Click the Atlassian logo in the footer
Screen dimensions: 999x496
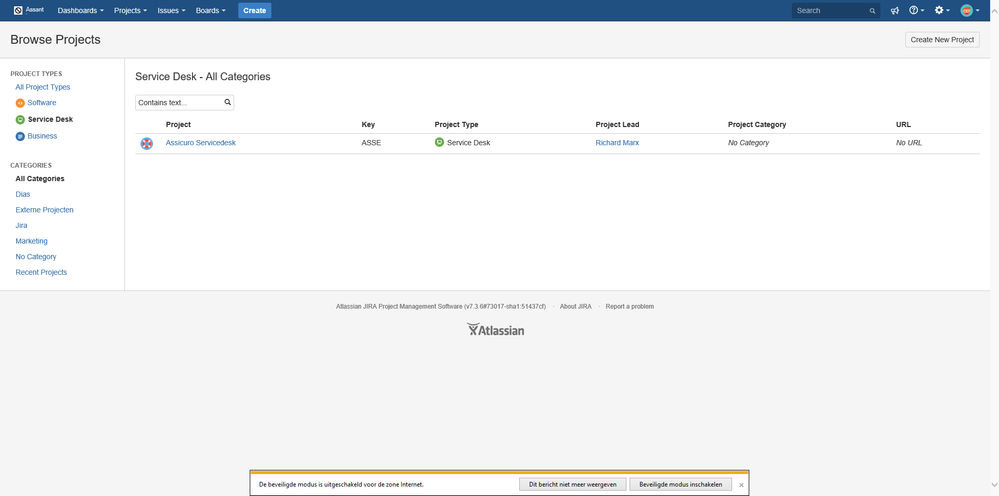pos(496,330)
